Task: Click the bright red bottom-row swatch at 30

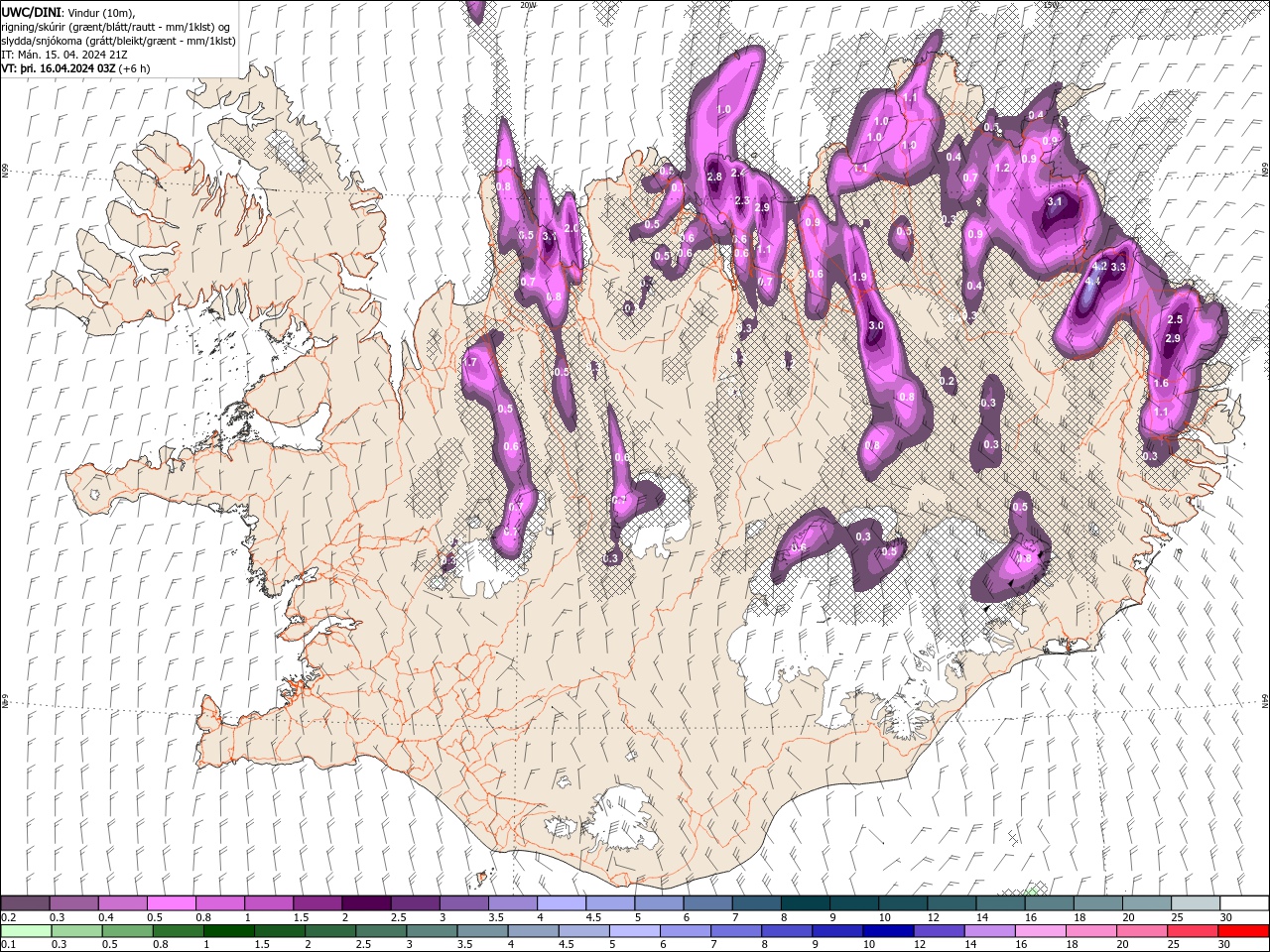Action: pyautogui.click(x=1244, y=930)
